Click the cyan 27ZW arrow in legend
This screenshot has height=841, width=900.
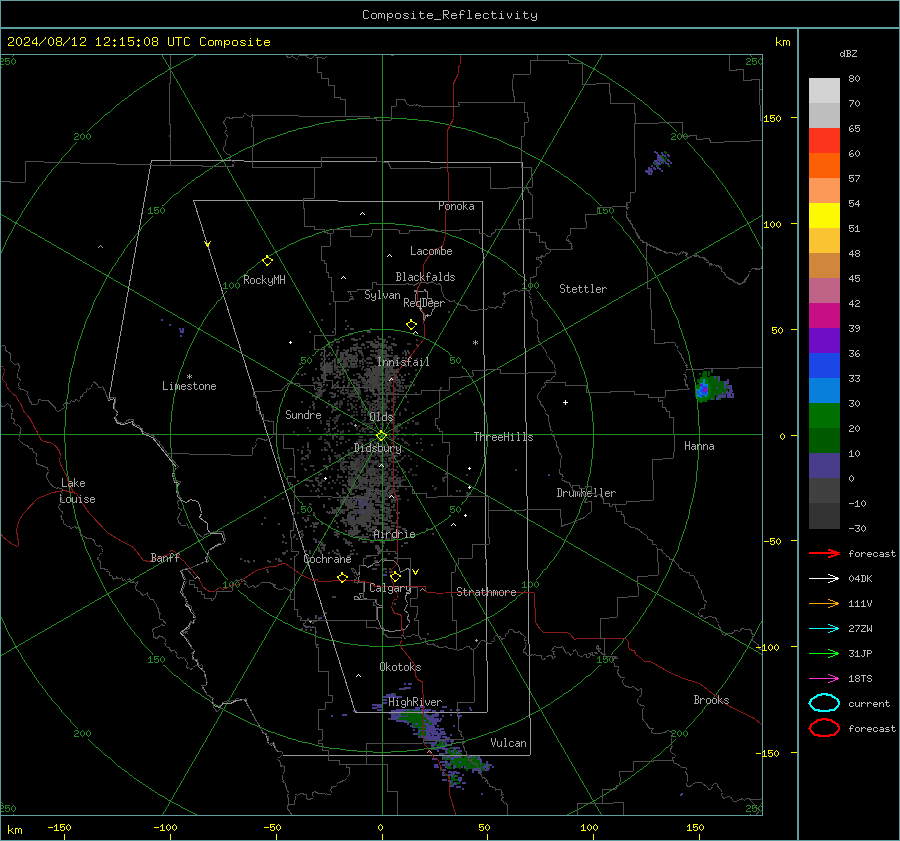(x=824, y=629)
